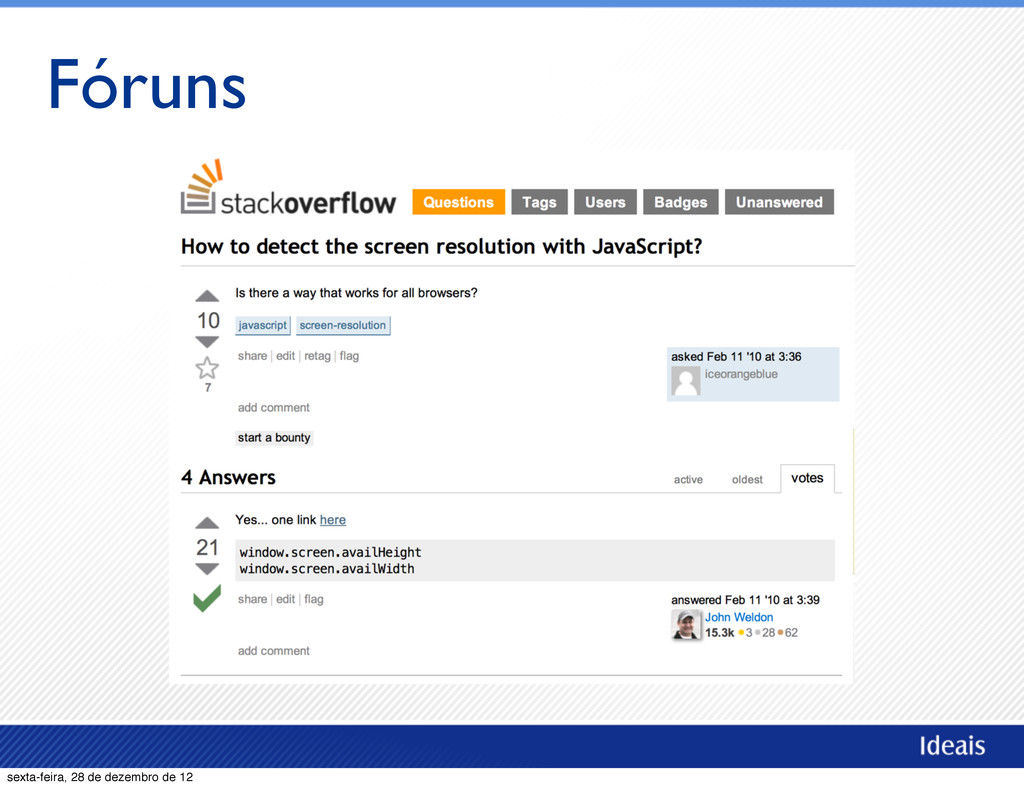
Task: Open the Questions tab
Action: click(x=458, y=202)
